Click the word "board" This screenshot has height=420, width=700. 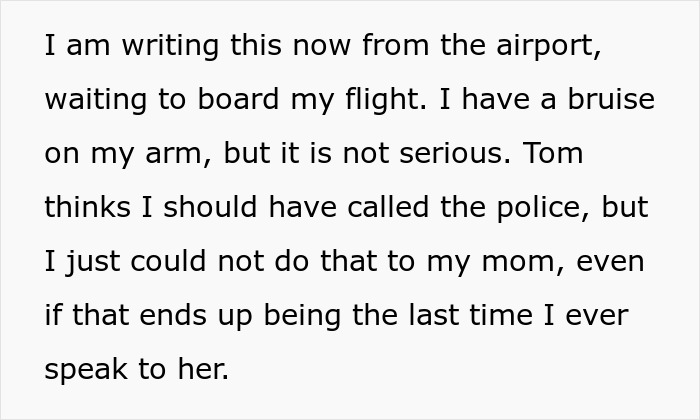click(x=238, y=99)
